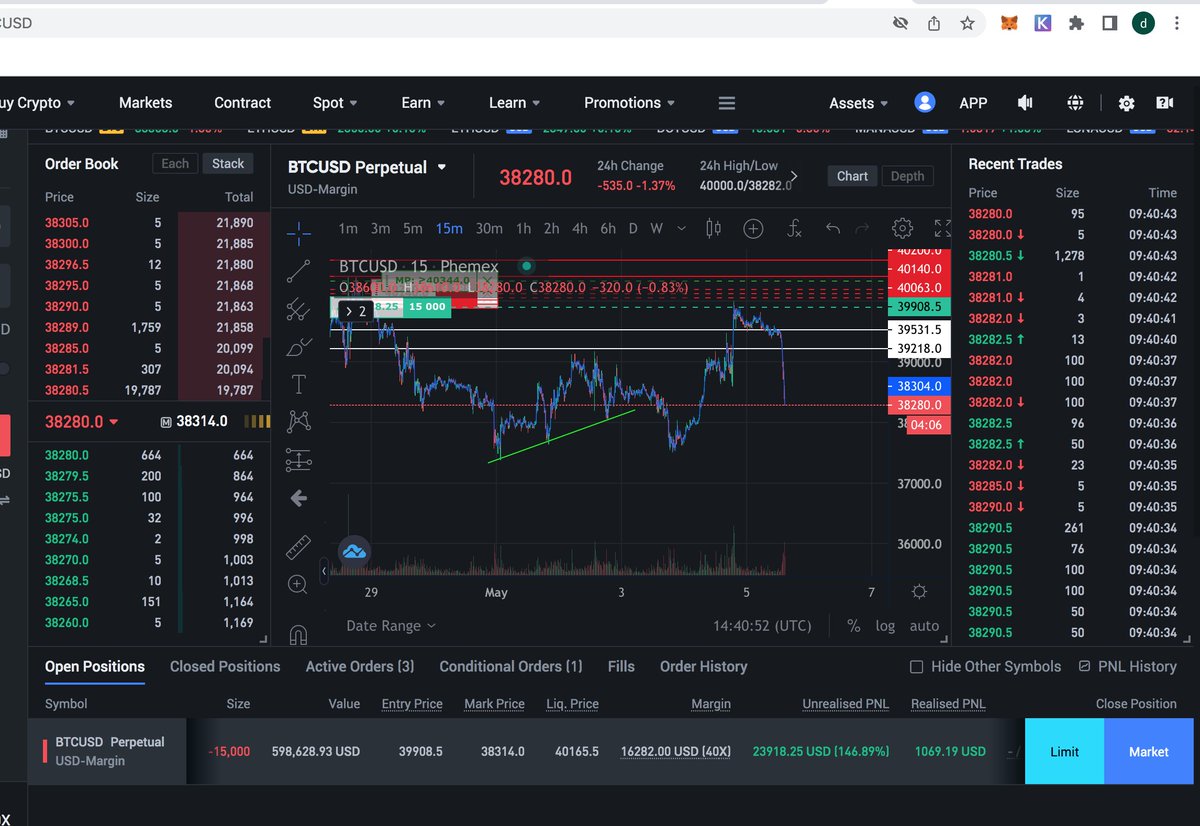
Task: Select the zoom in tool
Action: point(298,585)
